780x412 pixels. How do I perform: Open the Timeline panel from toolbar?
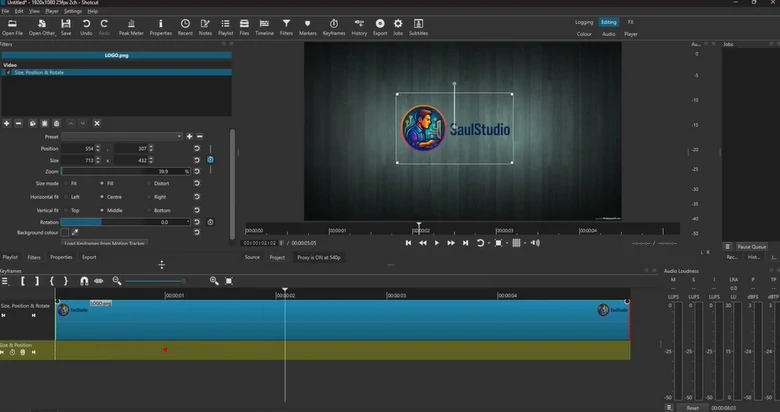pyautogui.click(x=264, y=27)
